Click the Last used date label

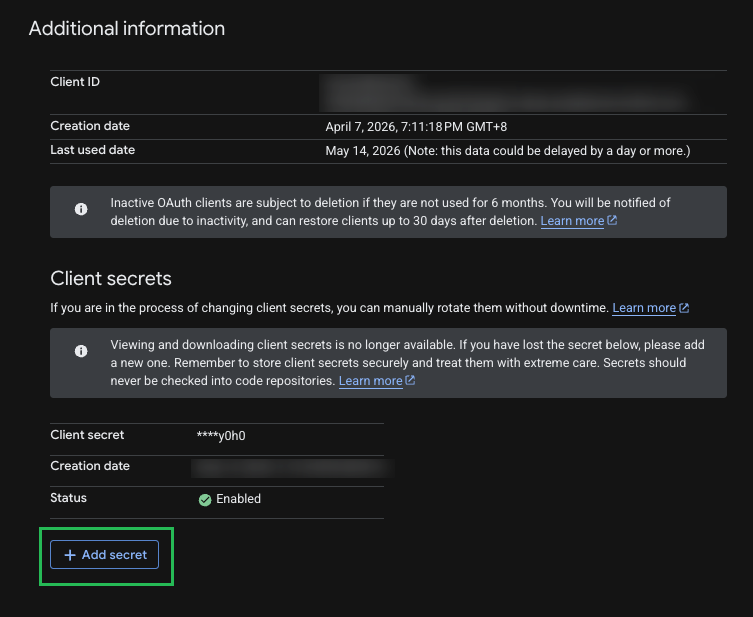click(x=93, y=150)
